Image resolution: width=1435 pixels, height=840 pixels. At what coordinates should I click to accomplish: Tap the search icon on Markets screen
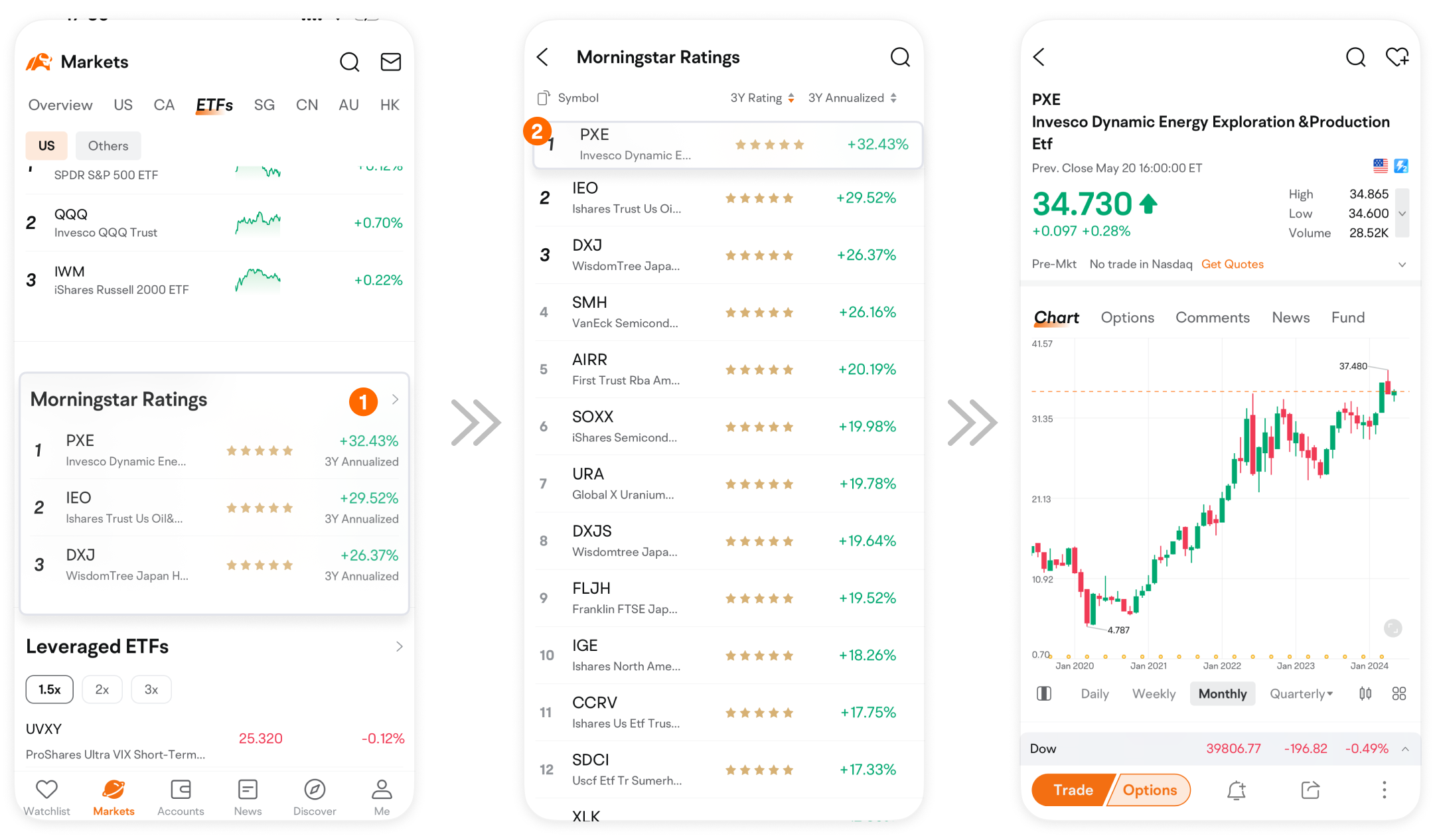(349, 62)
